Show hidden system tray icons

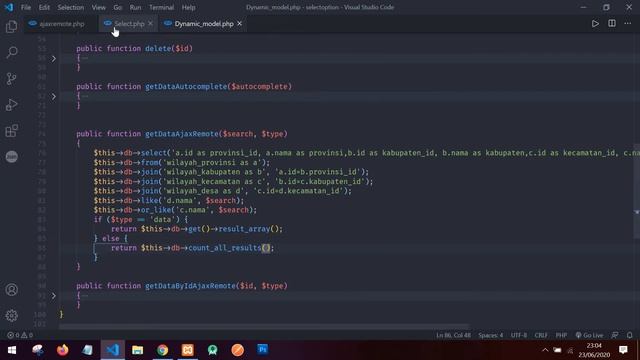click(545, 350)
